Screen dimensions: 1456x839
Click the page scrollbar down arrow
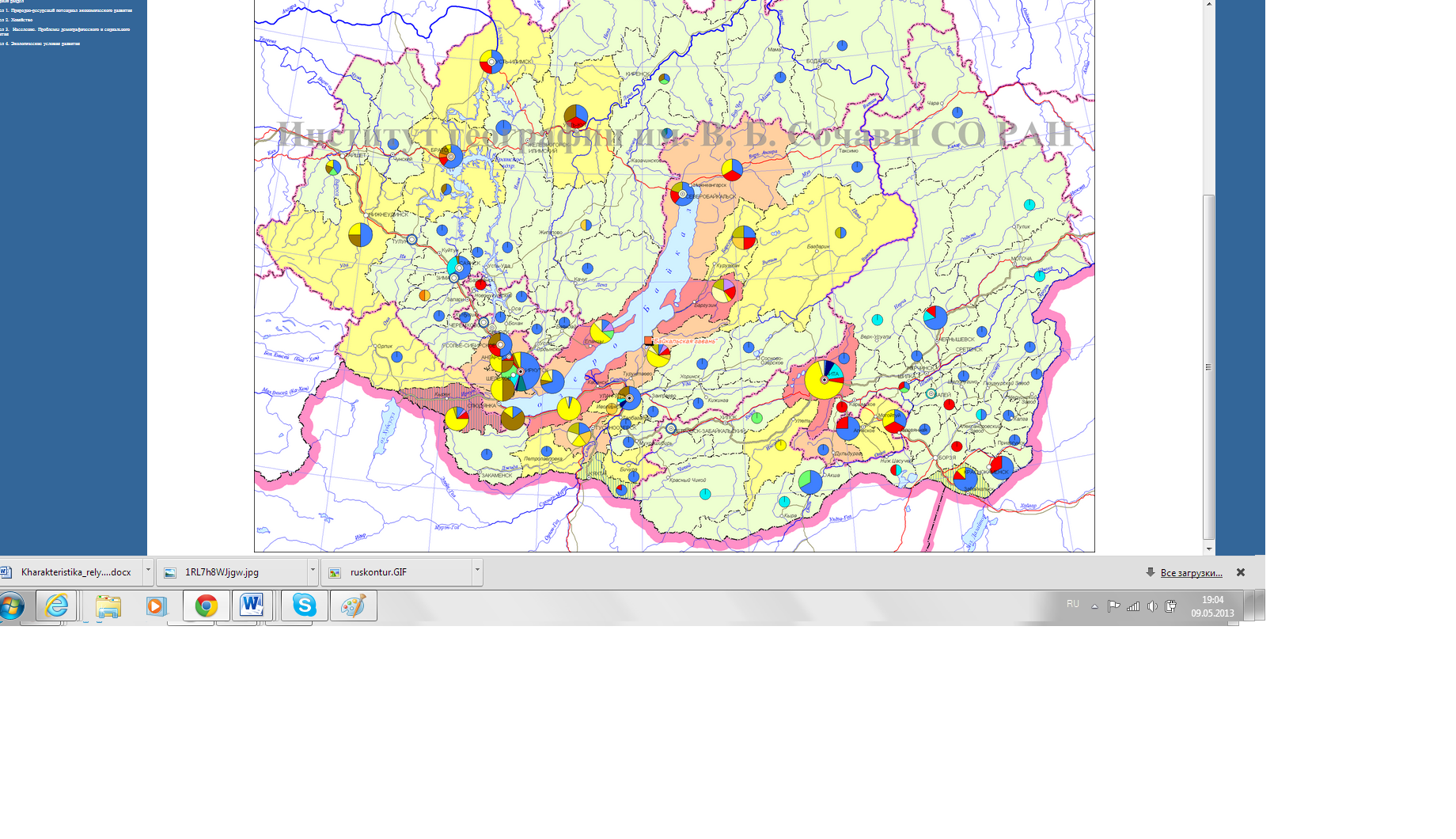(1208, 548)
